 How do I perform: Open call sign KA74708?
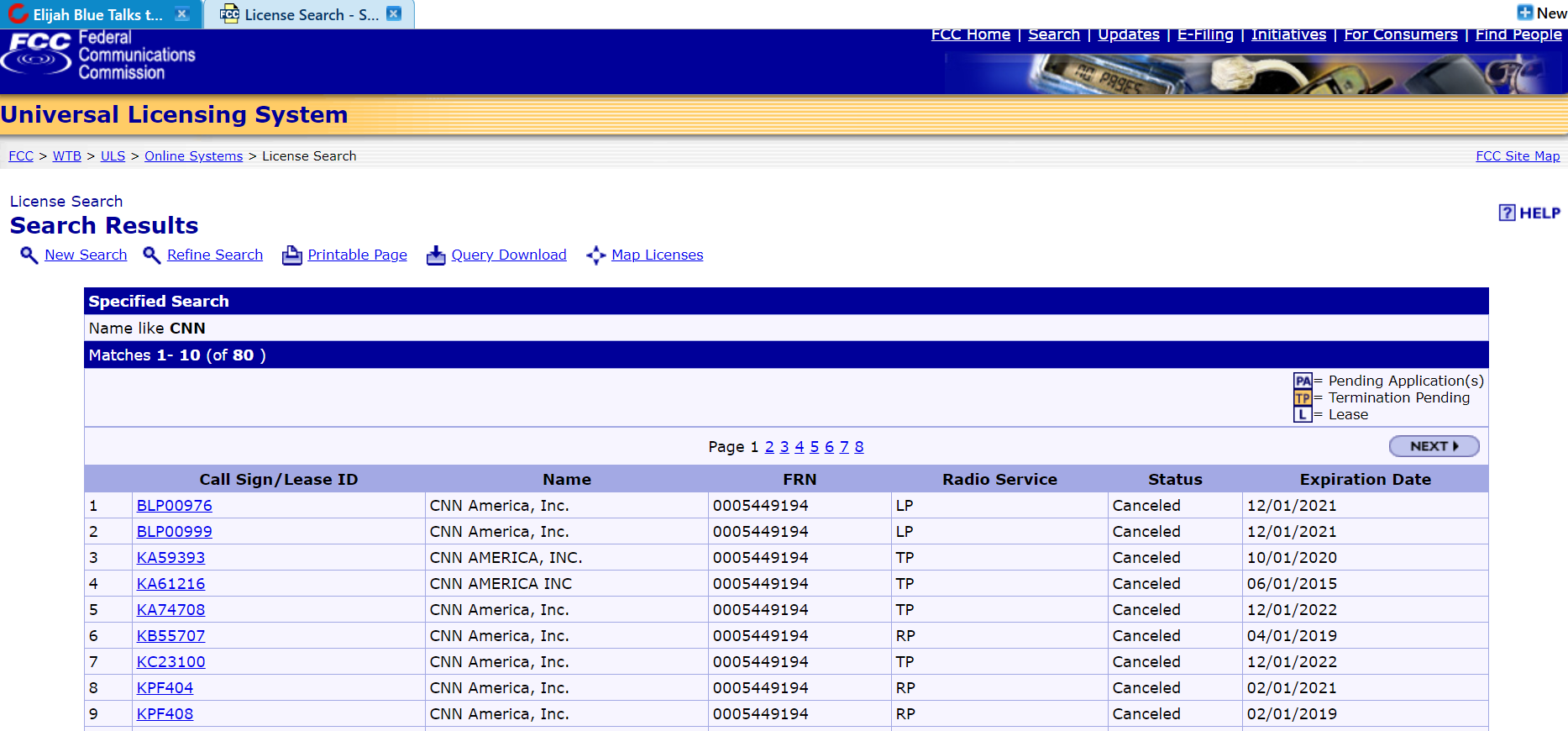pos(170,610)
